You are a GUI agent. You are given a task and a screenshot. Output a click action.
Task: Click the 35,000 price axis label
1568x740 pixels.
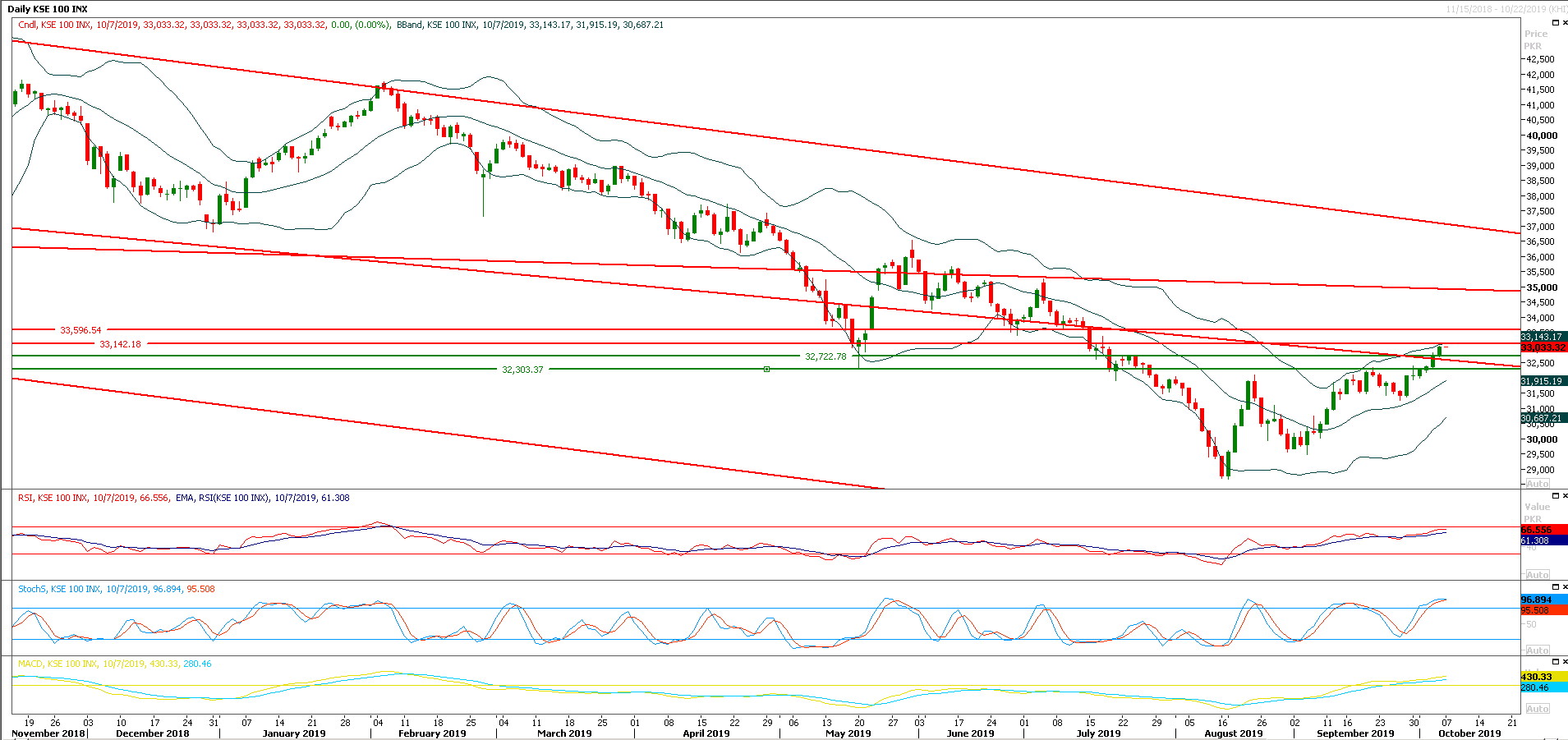[x=1542, y=287]
